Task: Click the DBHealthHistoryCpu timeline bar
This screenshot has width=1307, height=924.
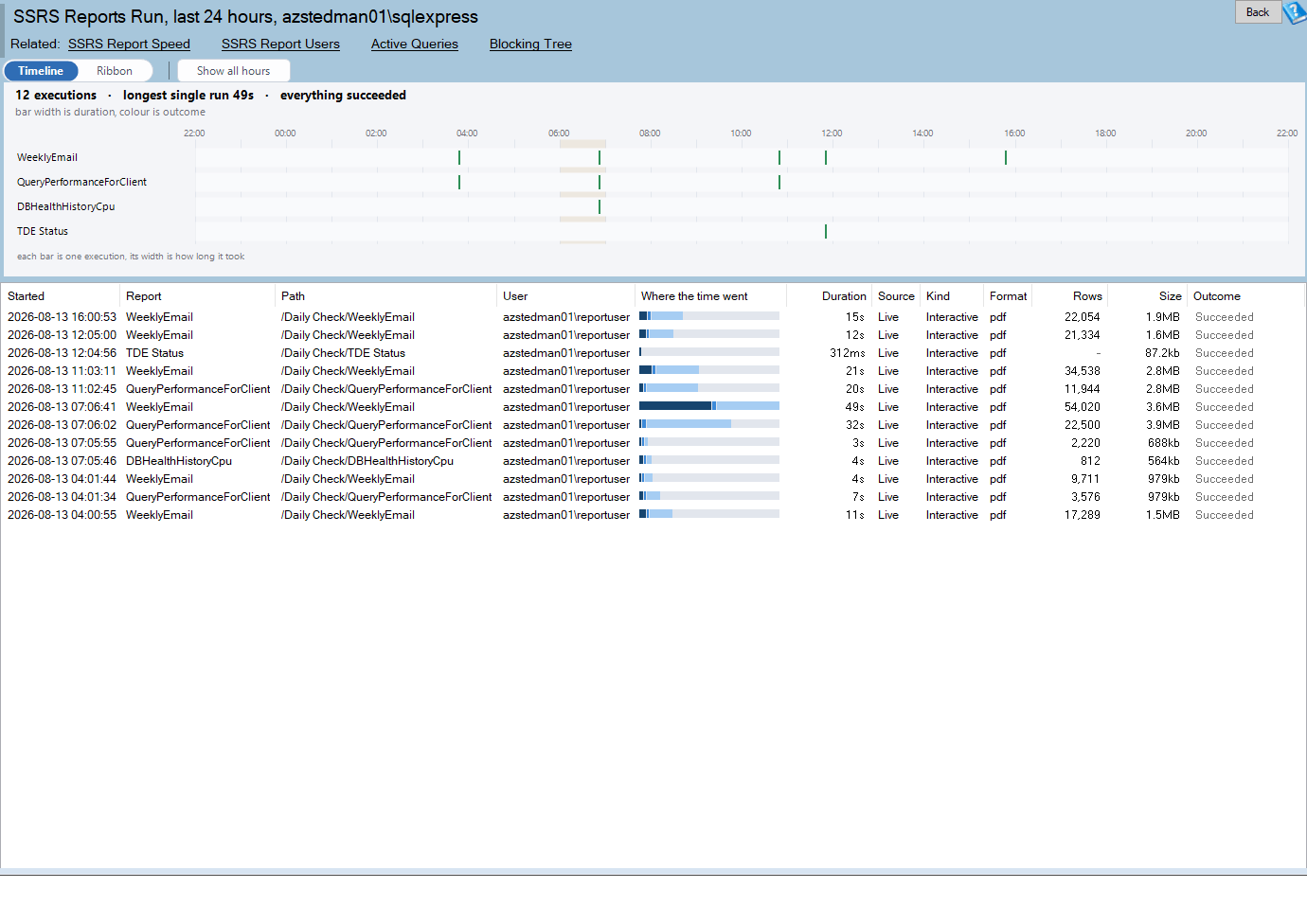Action: (600, 206)
